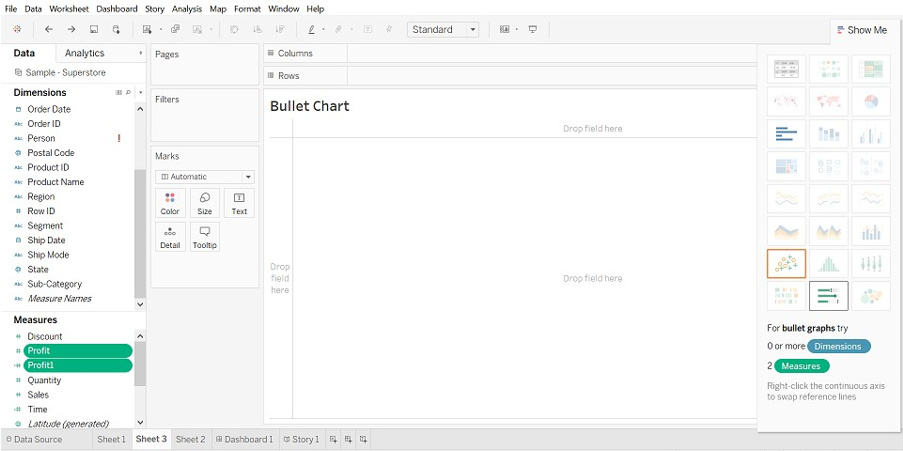Open the Color mark card
Viewport: 903px width, 451px height.
[x=170, y=203]
